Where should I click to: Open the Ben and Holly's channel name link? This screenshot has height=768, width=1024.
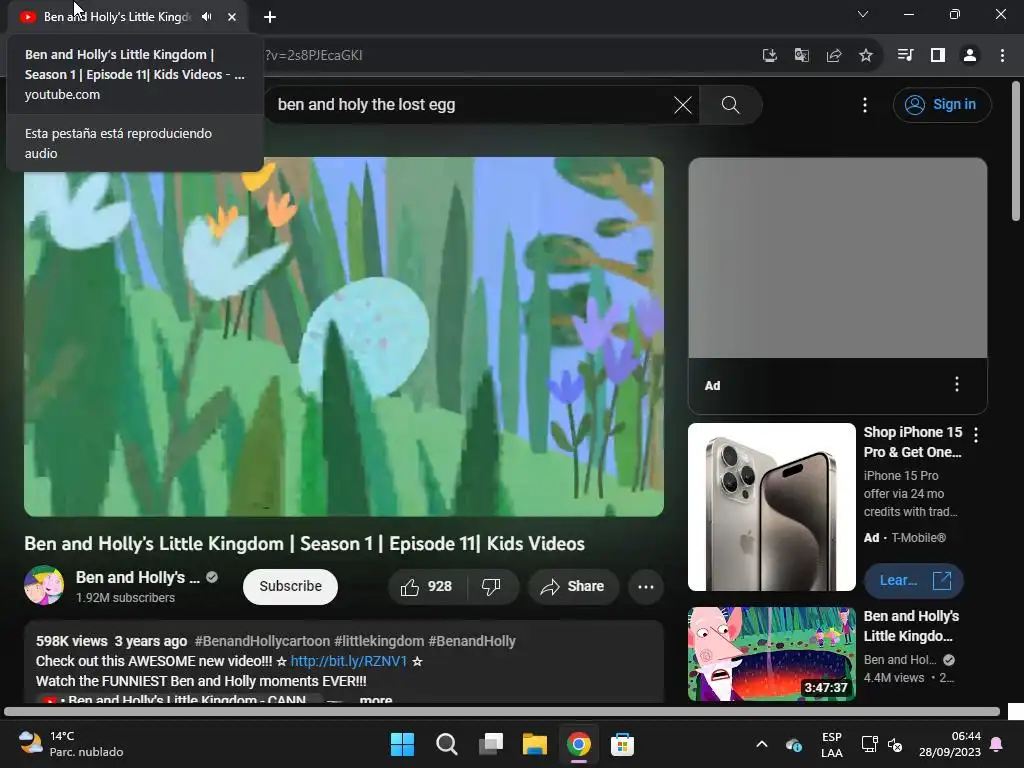(x=138, y=577)
